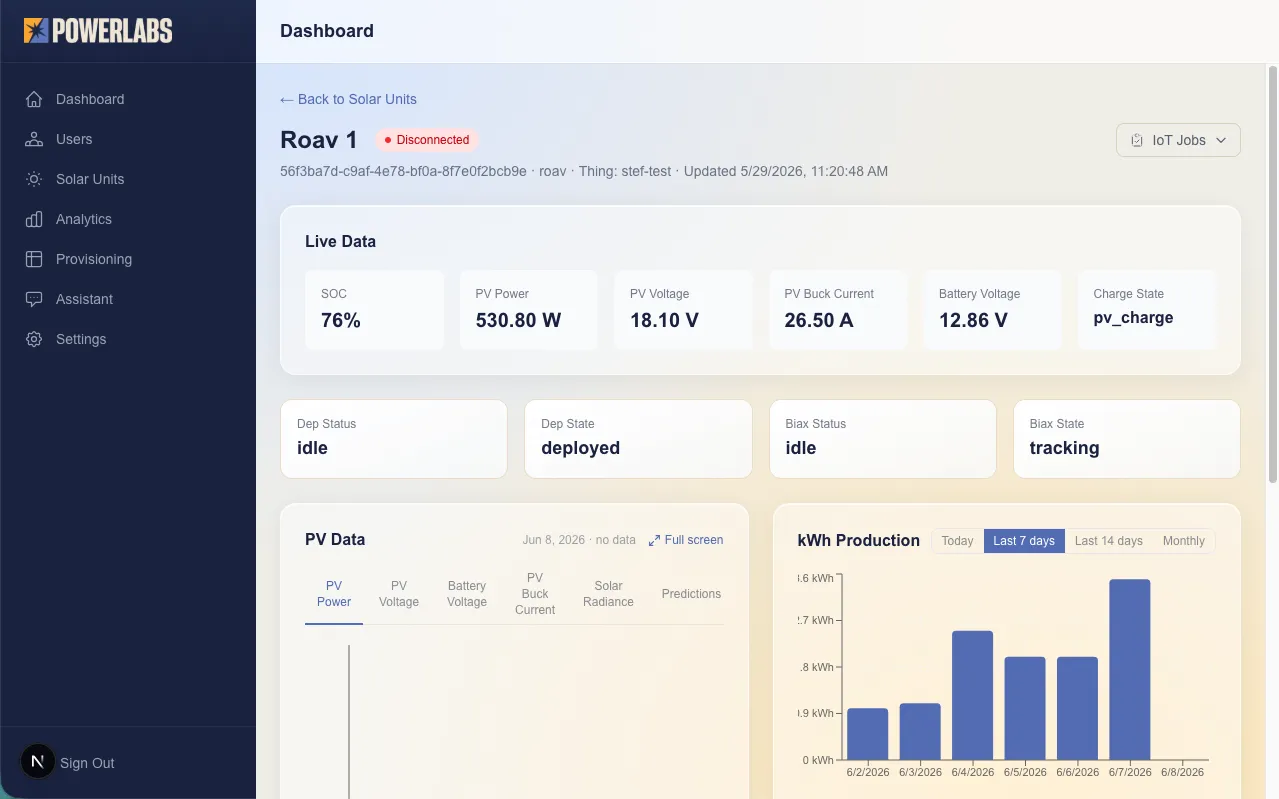The height and width of the screenshot is (799, 1279).
Task: Switch to the Predictions tab
Action: tap(691, 594)
